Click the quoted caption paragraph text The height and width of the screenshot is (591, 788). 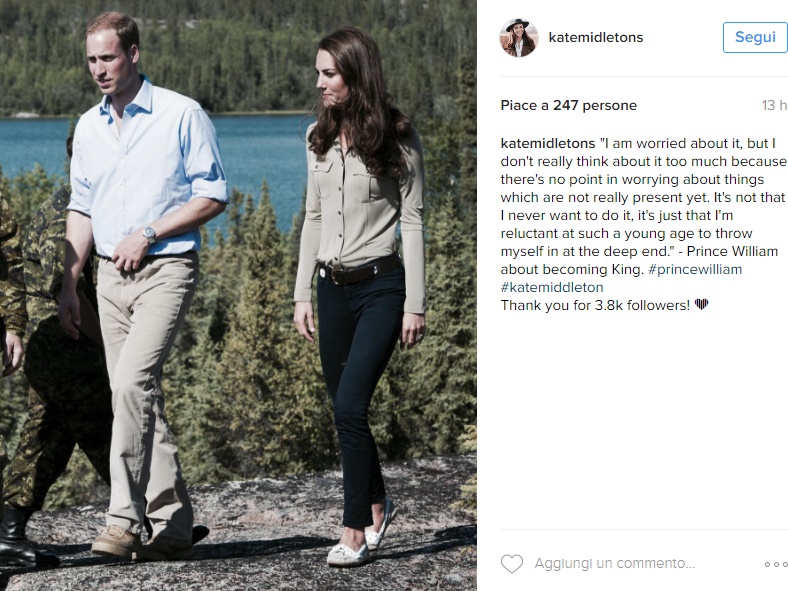point(643,206)
